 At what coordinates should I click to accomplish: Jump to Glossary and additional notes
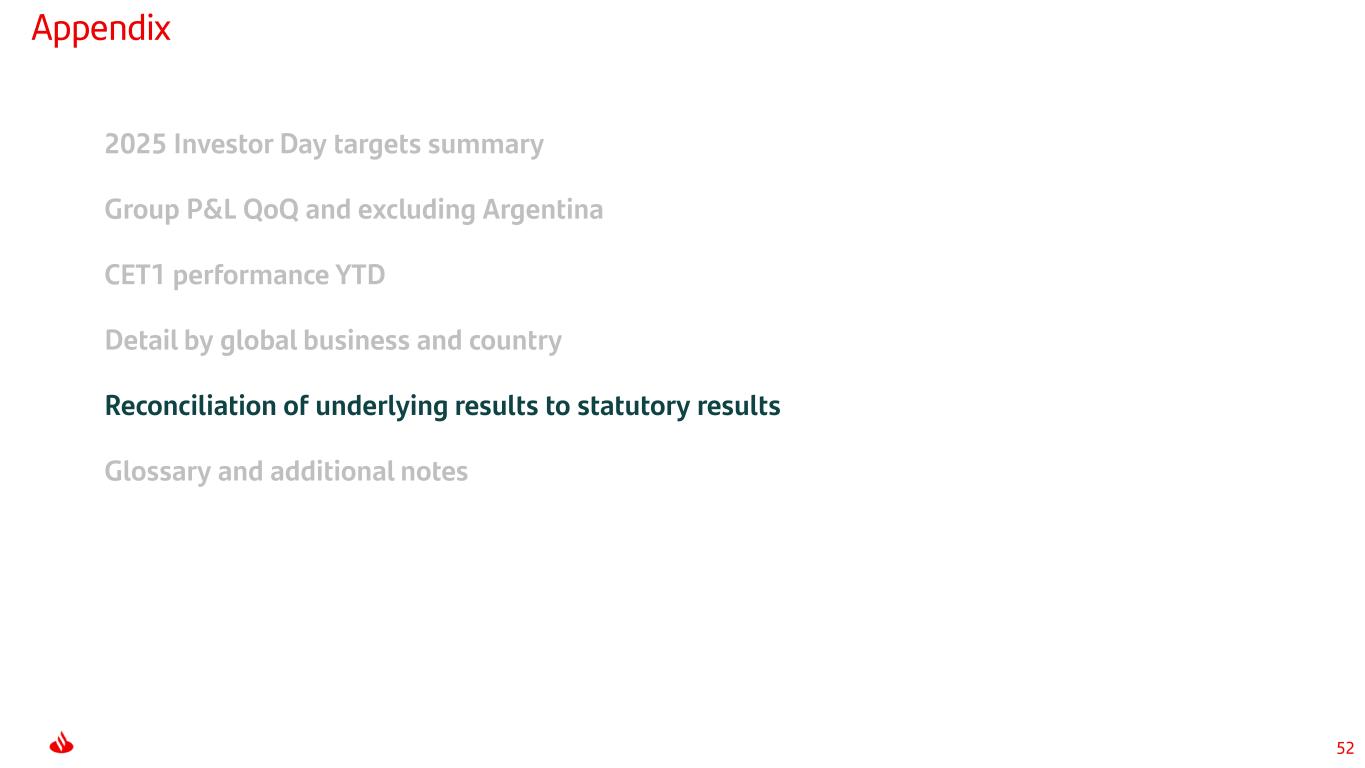pyautogui.click(x=286, y=471)
